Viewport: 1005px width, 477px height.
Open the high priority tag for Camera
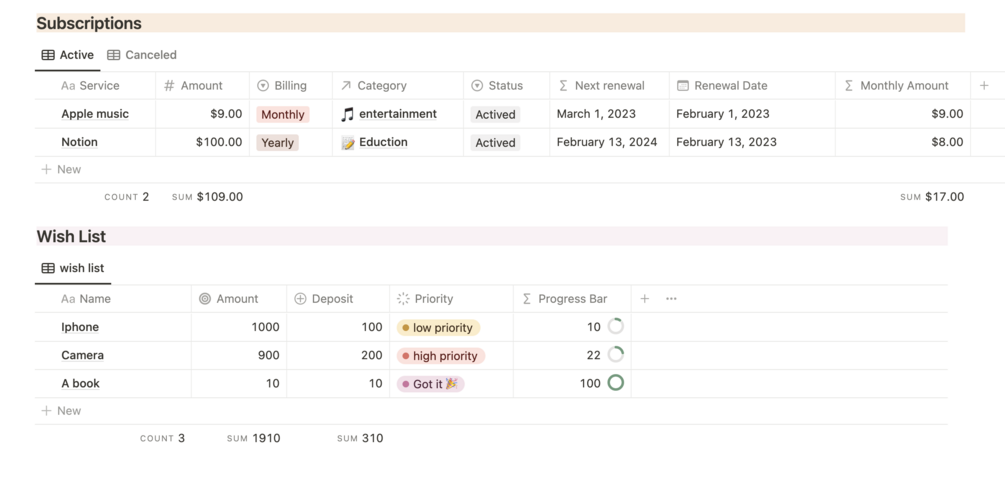[x=440, y=356]
